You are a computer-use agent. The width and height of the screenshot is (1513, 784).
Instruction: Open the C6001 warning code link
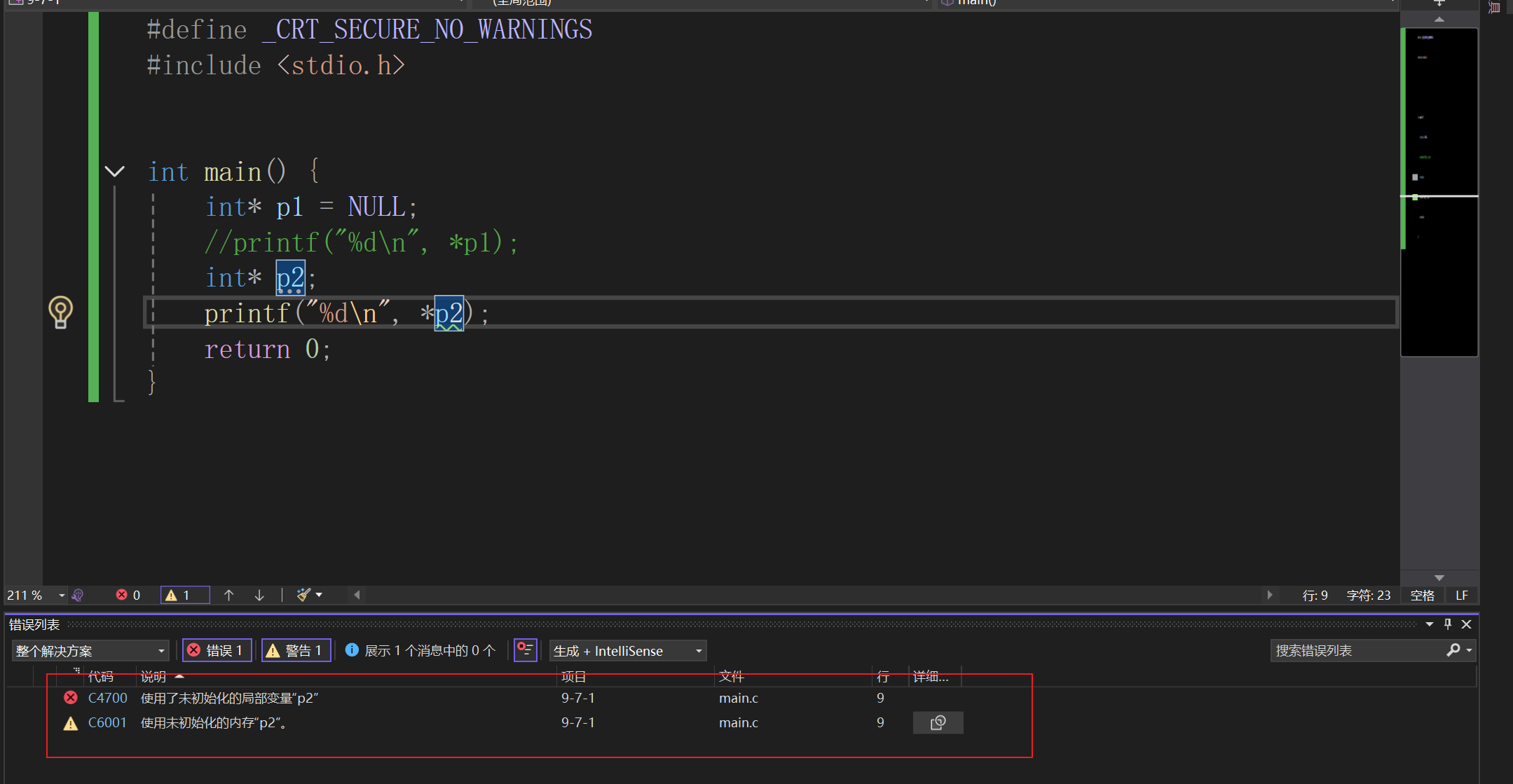pyautogui.click(x=107, y=722)
